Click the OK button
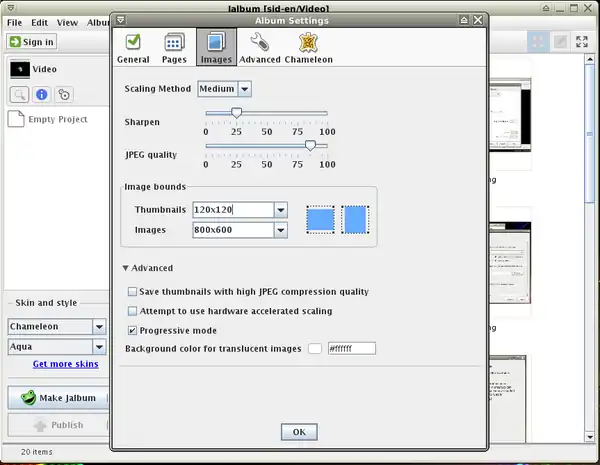 [298, 432]
